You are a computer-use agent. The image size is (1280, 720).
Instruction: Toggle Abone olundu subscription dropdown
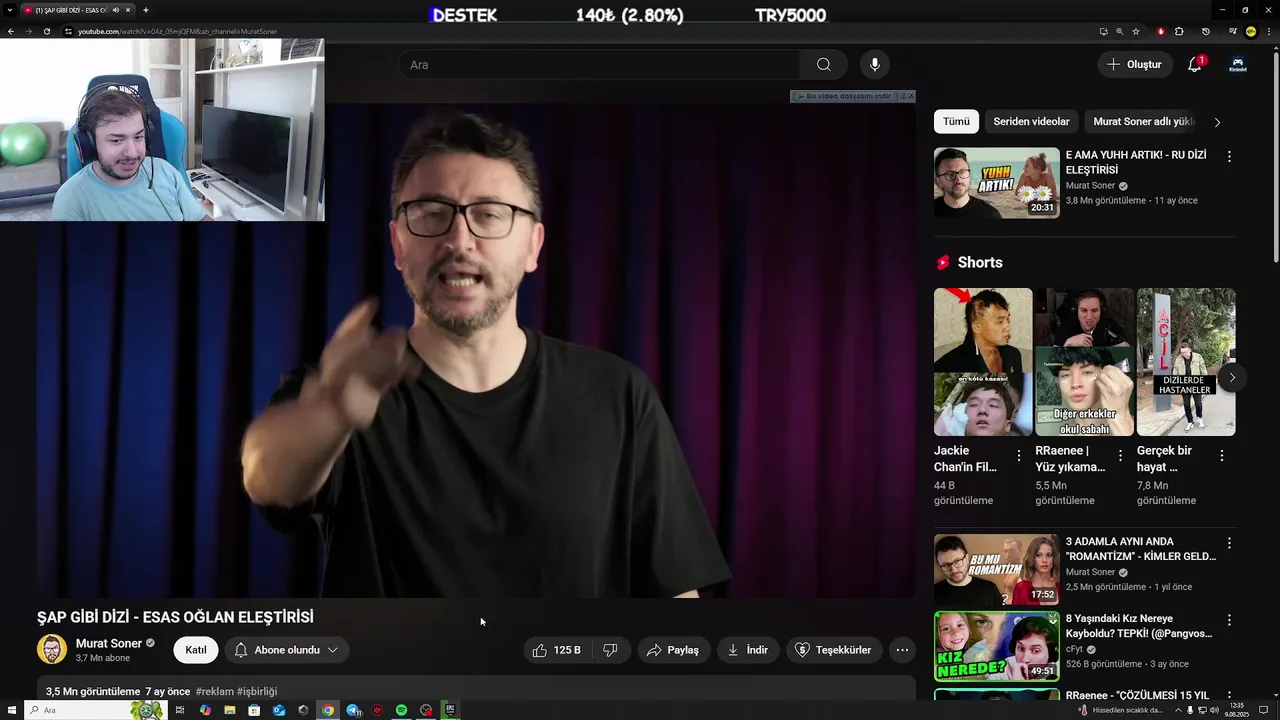pyautogui.click(x=287, y=650)
